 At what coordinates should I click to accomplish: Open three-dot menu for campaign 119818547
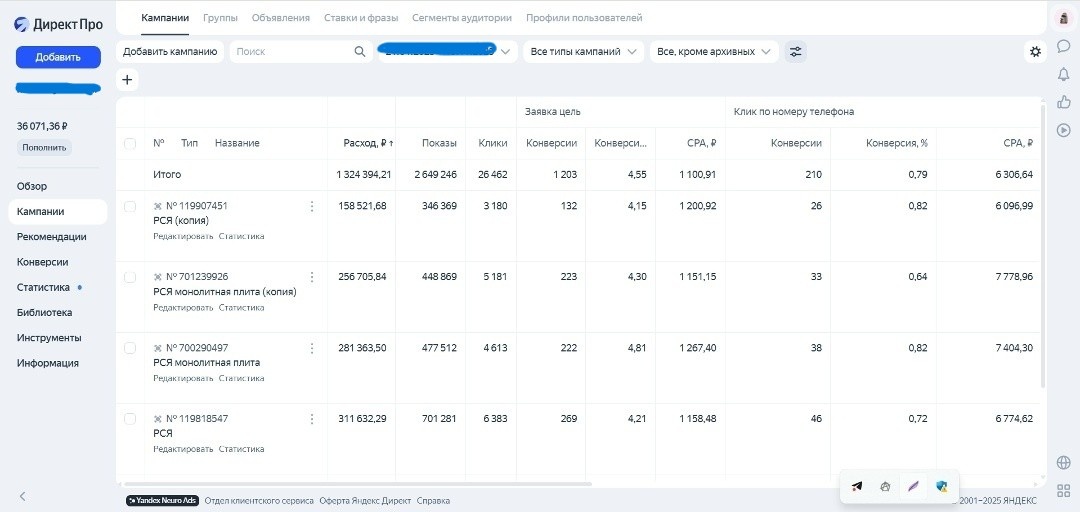312,419
